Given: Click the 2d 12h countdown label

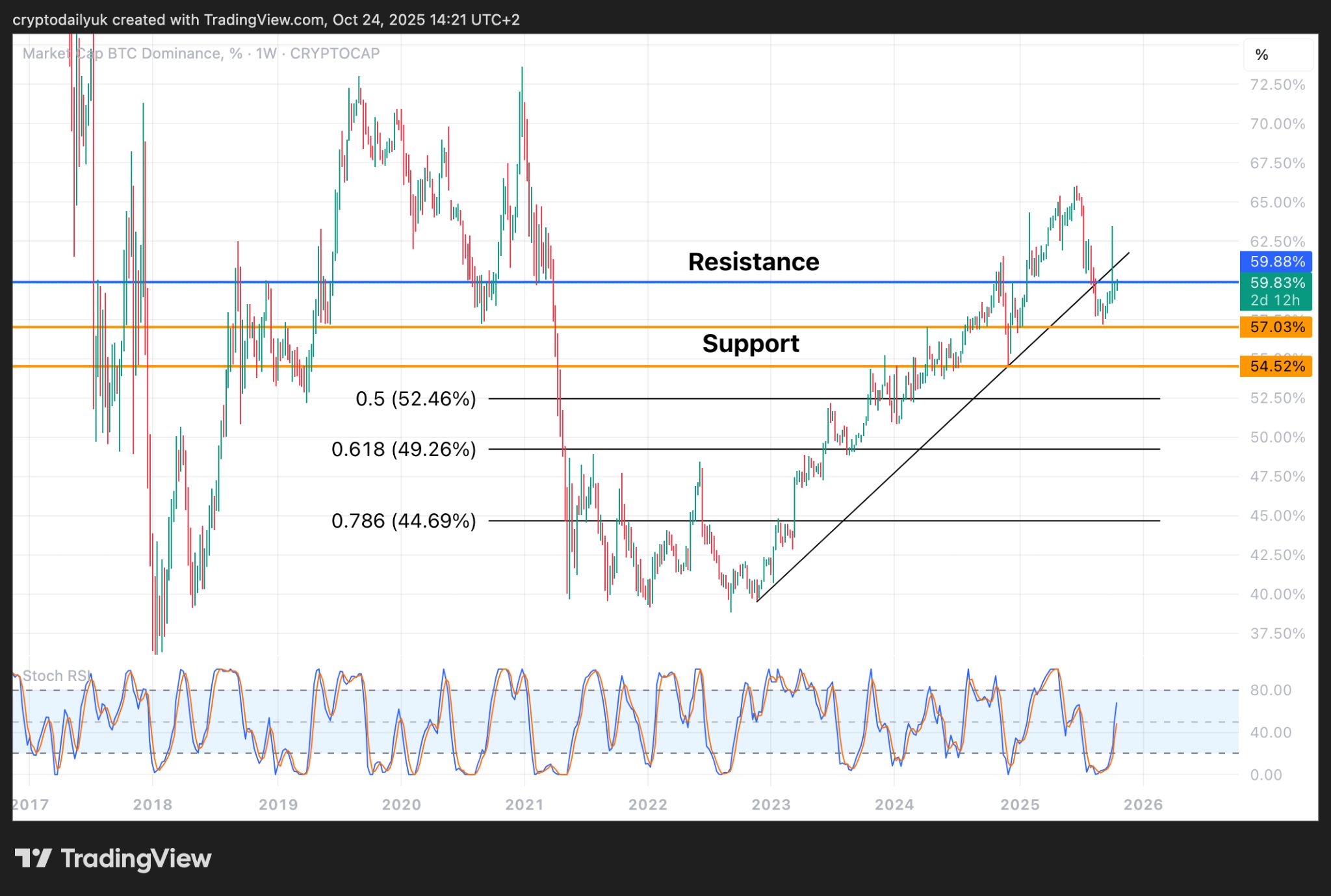Looking at the screenshot, I should (x=1275, y=300).
